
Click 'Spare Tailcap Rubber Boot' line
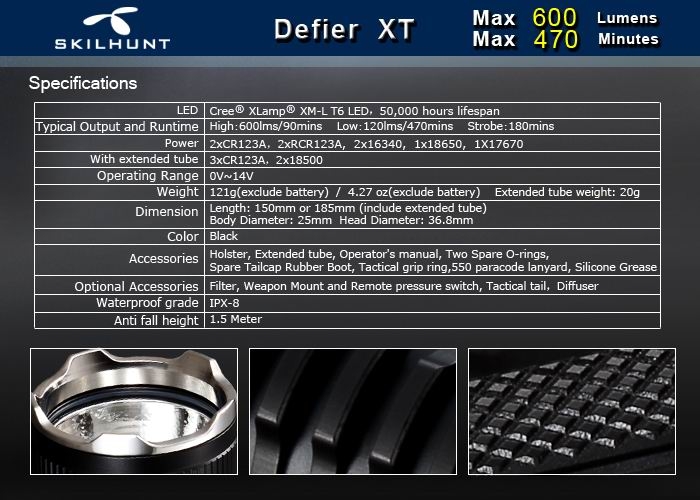click(x=433, y=267)
